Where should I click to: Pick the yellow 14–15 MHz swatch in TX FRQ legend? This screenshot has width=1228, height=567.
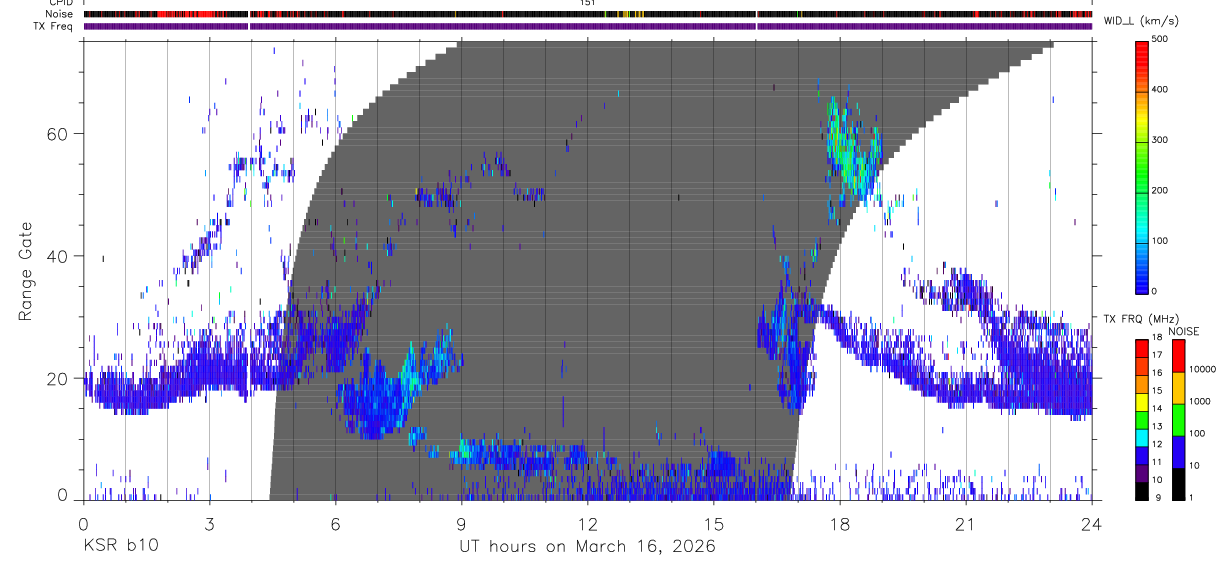pyautogui.click(x=1143, y=400)
